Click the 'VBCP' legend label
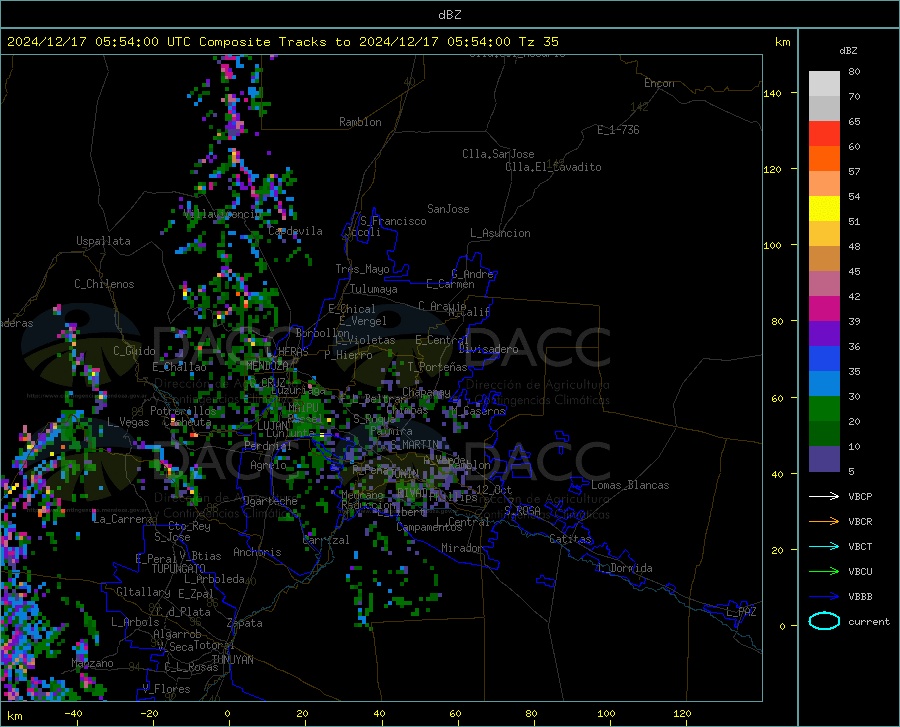The height and width of the screenshot is (727, 900). [x=860, y=496]
